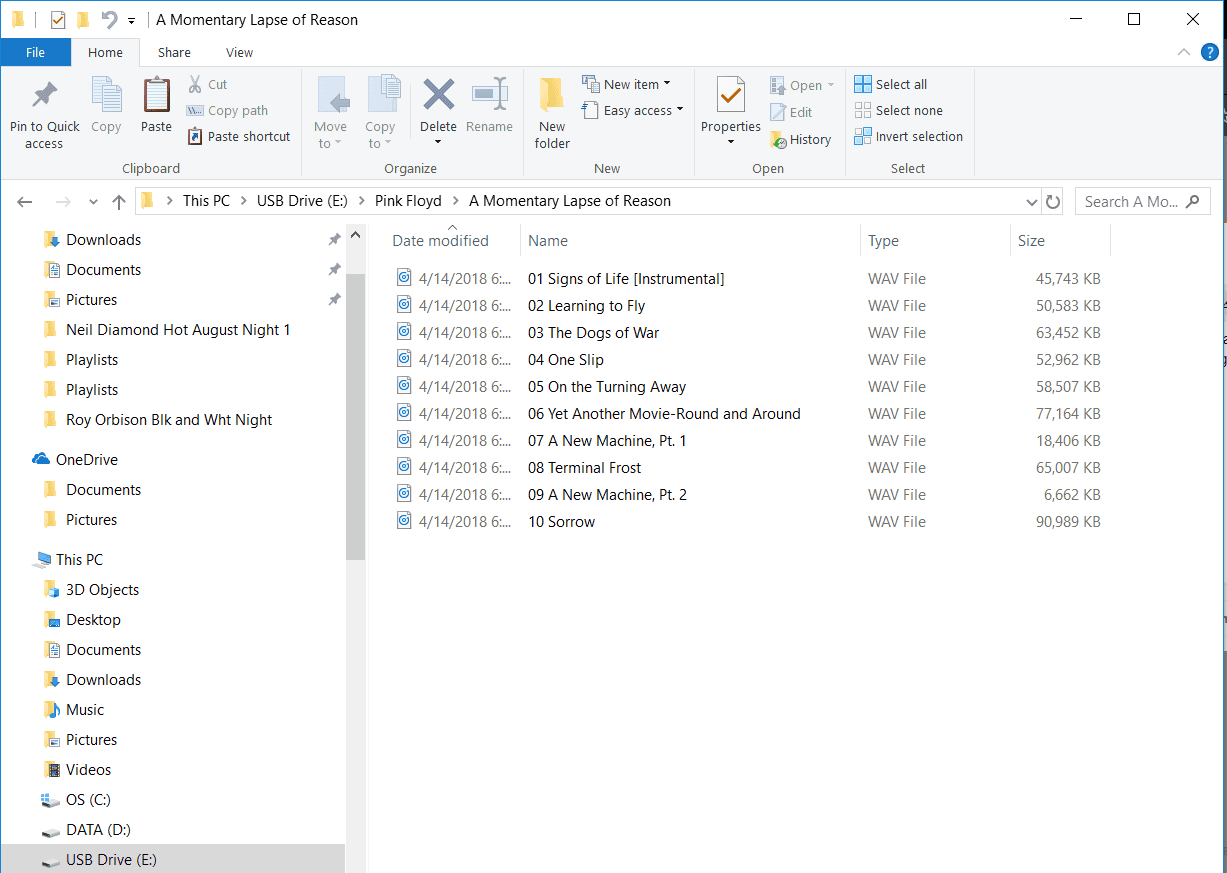Select DATA (D:) drive in navigation pane
The image size is (1227, 873).
[98, 830]
